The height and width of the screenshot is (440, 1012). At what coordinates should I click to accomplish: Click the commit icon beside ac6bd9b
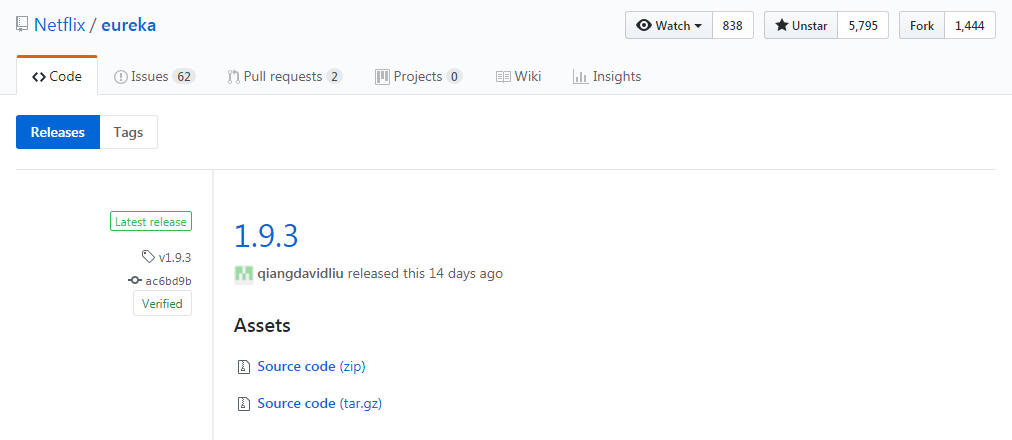pos(135,281)
